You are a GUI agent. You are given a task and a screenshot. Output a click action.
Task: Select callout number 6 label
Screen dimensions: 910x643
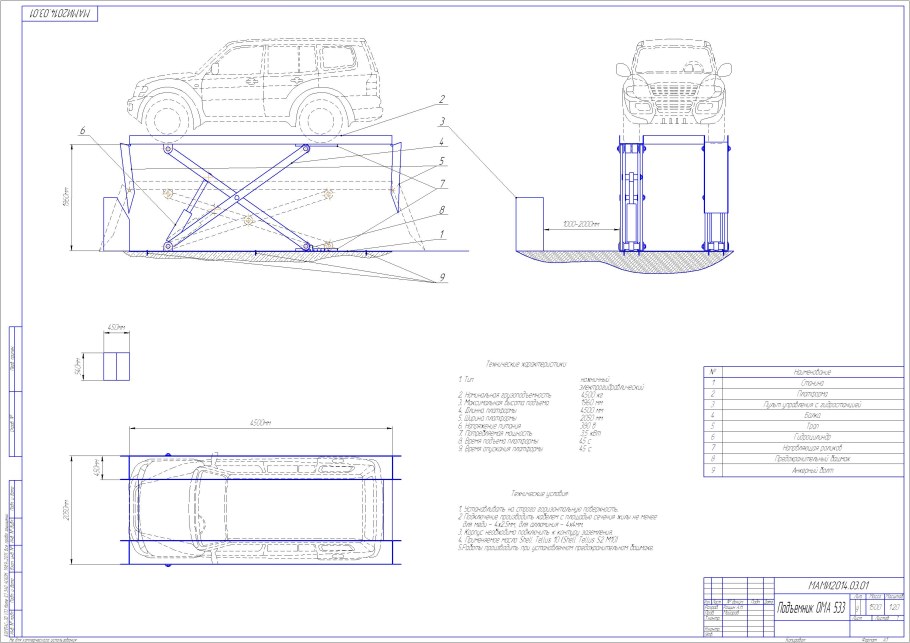point(84,129)
